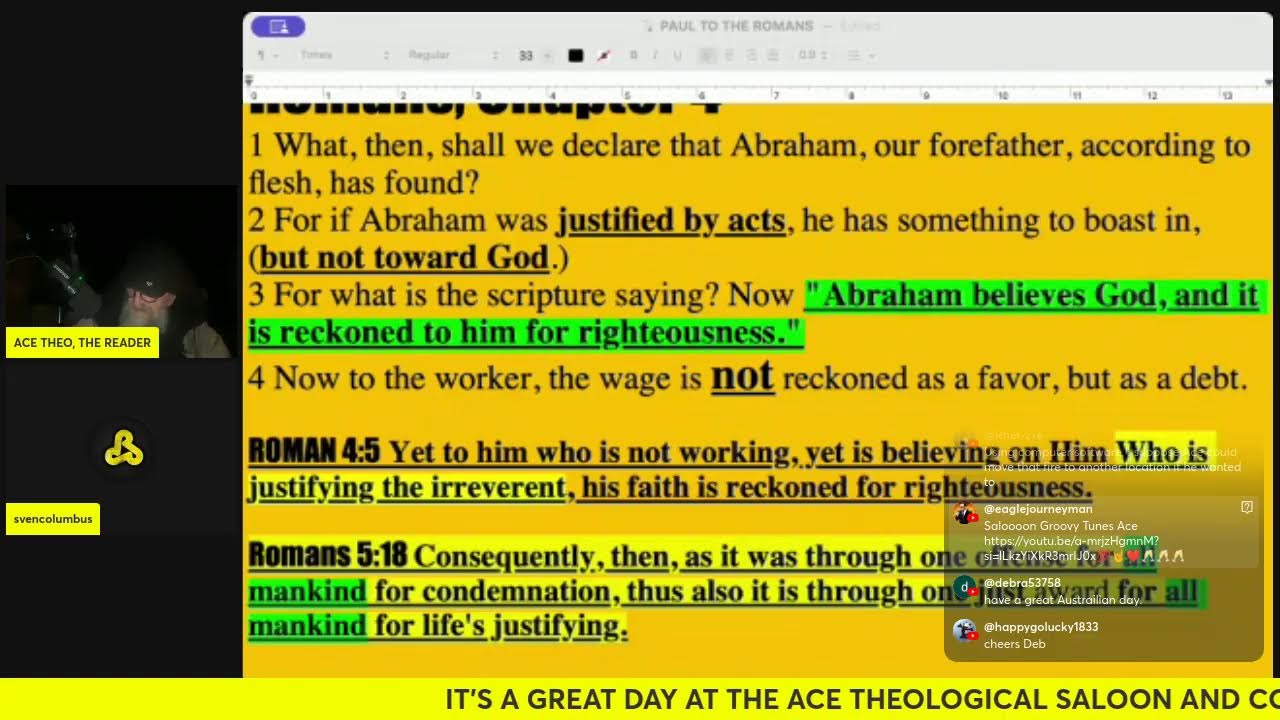Click the message icon on eaglejourneyman's comment
Viewport: 1280px width, 720px height.
tap(1247, 507)
